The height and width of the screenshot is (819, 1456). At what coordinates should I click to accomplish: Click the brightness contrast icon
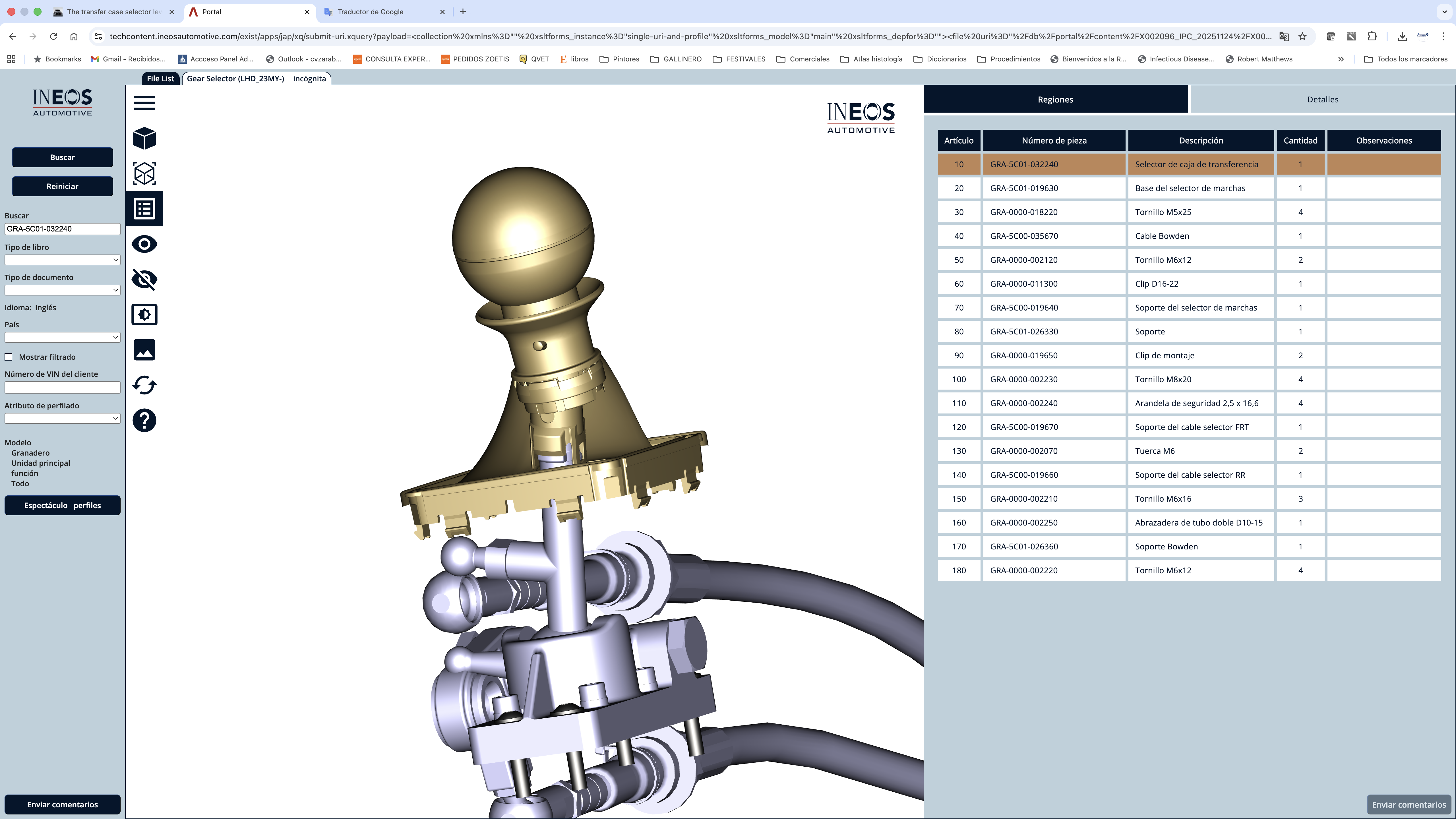click(144, 315)
